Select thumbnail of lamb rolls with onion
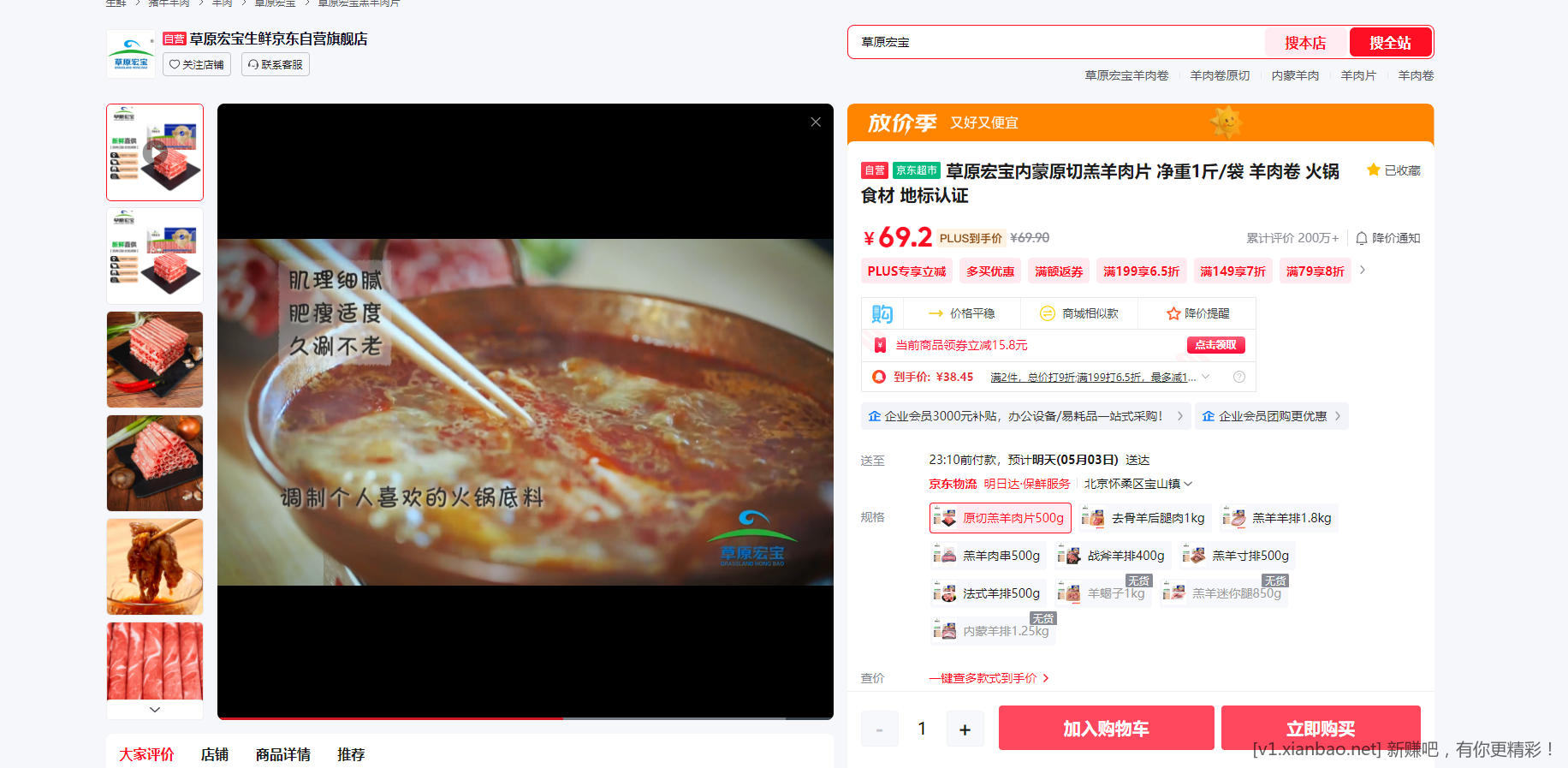1568x768 pixels. click(x=155, y=463)
